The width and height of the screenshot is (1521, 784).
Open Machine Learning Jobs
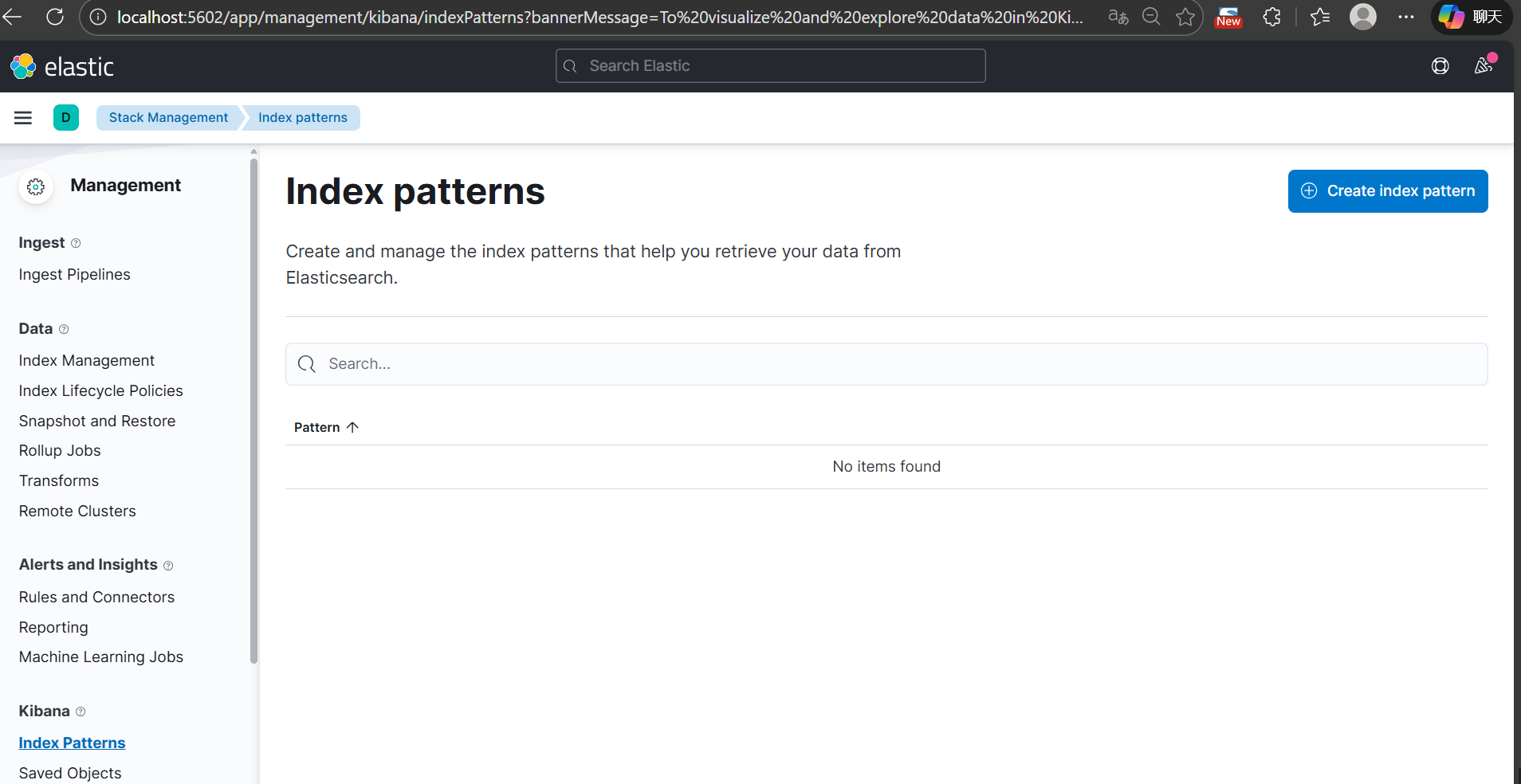click(x=101, y=657)
